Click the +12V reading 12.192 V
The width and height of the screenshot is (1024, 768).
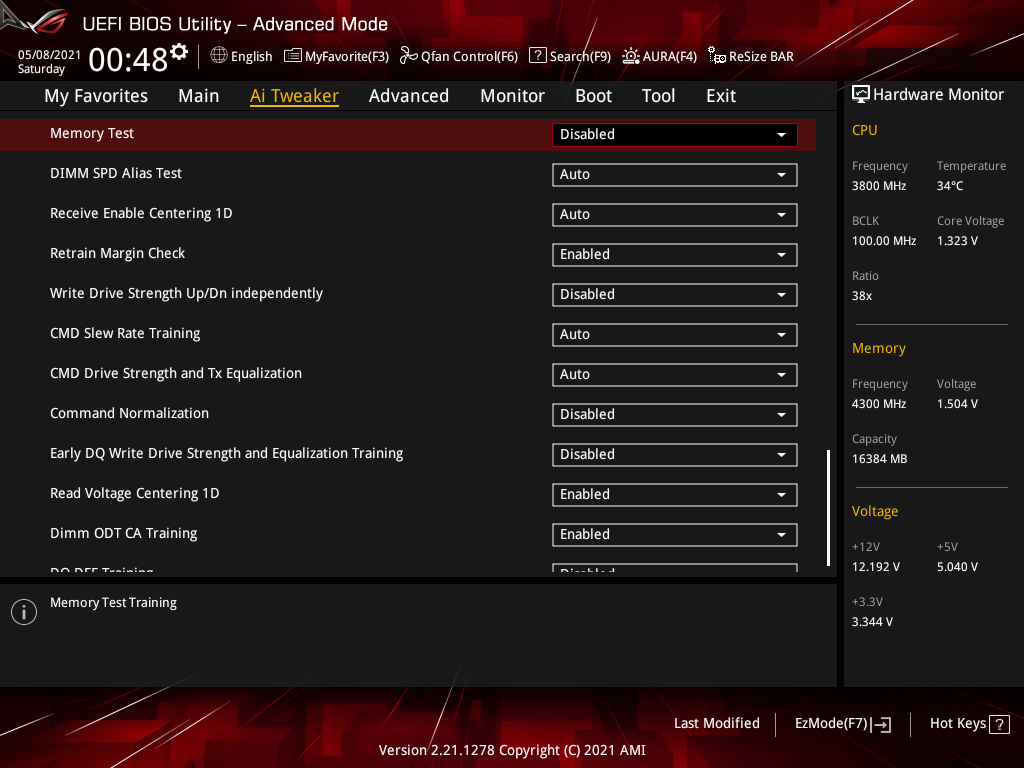click(876, 567)
